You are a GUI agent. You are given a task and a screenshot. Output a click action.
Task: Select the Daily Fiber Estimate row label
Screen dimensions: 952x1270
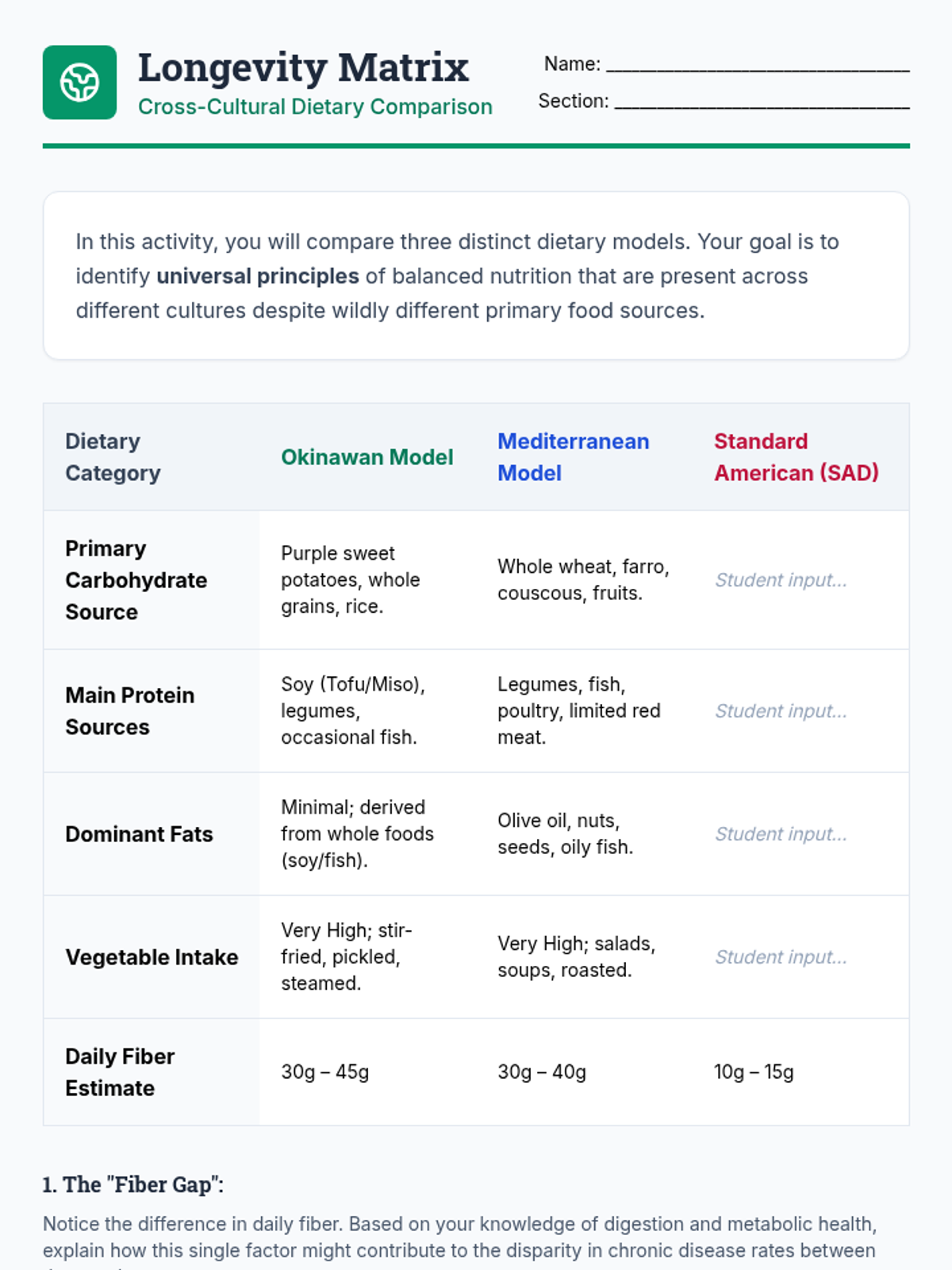pyautogui.click(x=120, y=1072)
